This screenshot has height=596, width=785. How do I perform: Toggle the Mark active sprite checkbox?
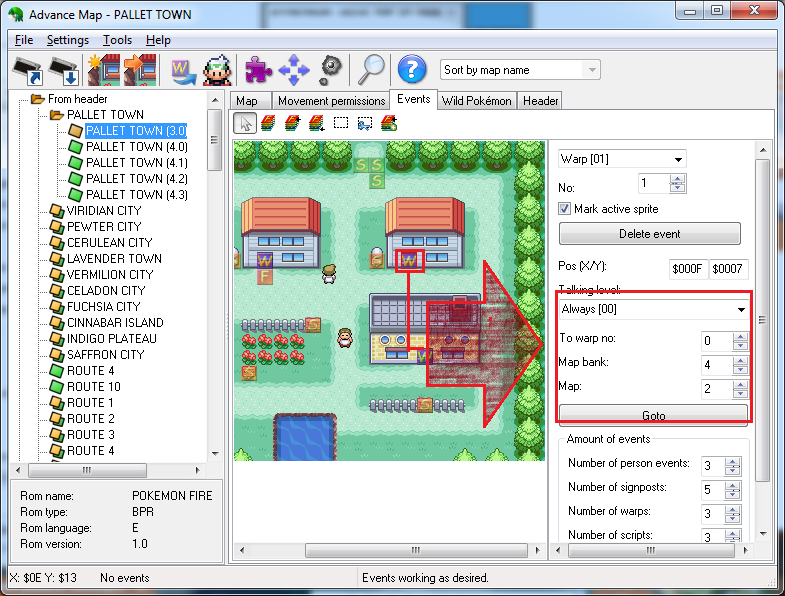point(565,209)
